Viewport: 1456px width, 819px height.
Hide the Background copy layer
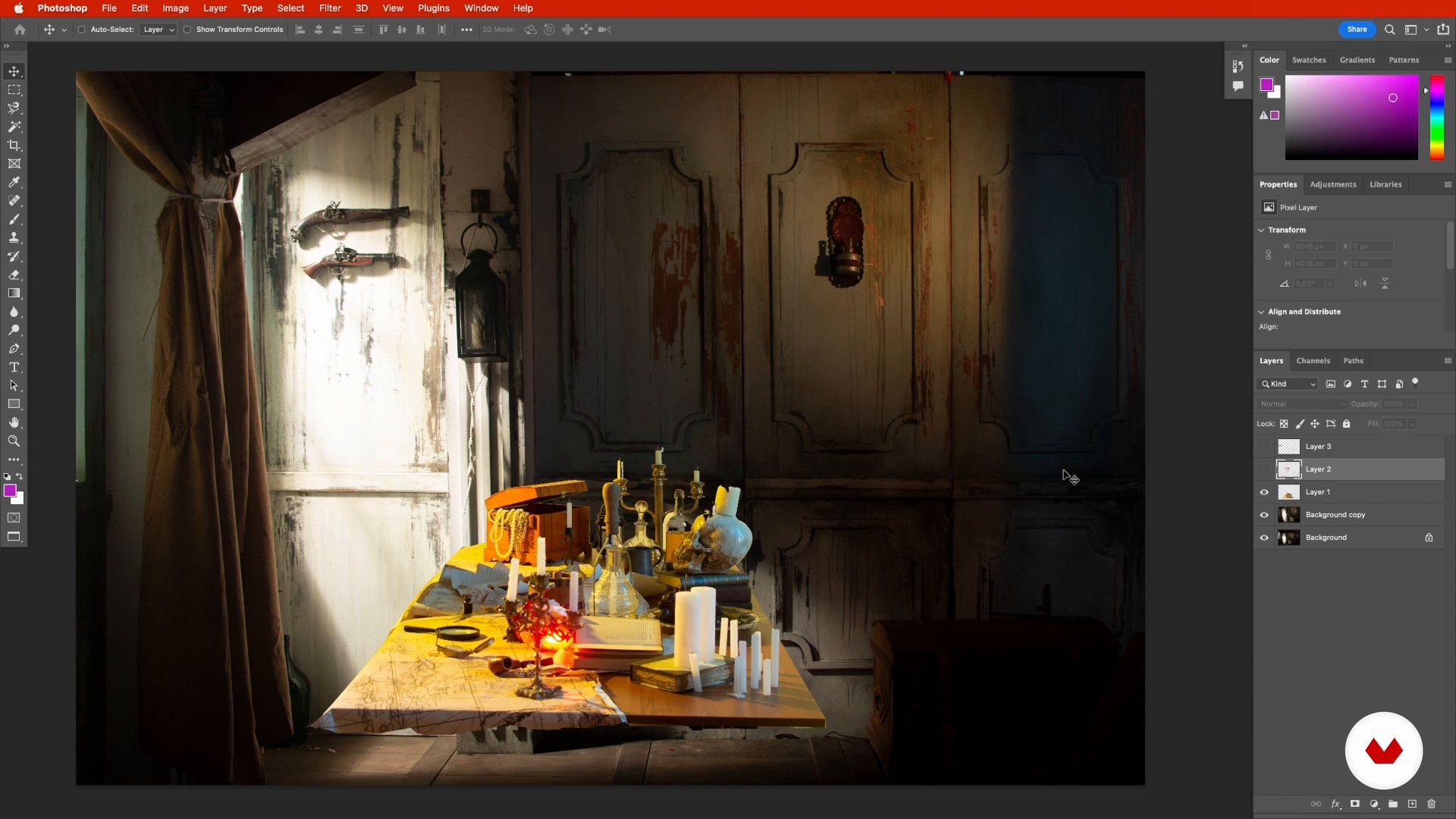pos(1264,515)
